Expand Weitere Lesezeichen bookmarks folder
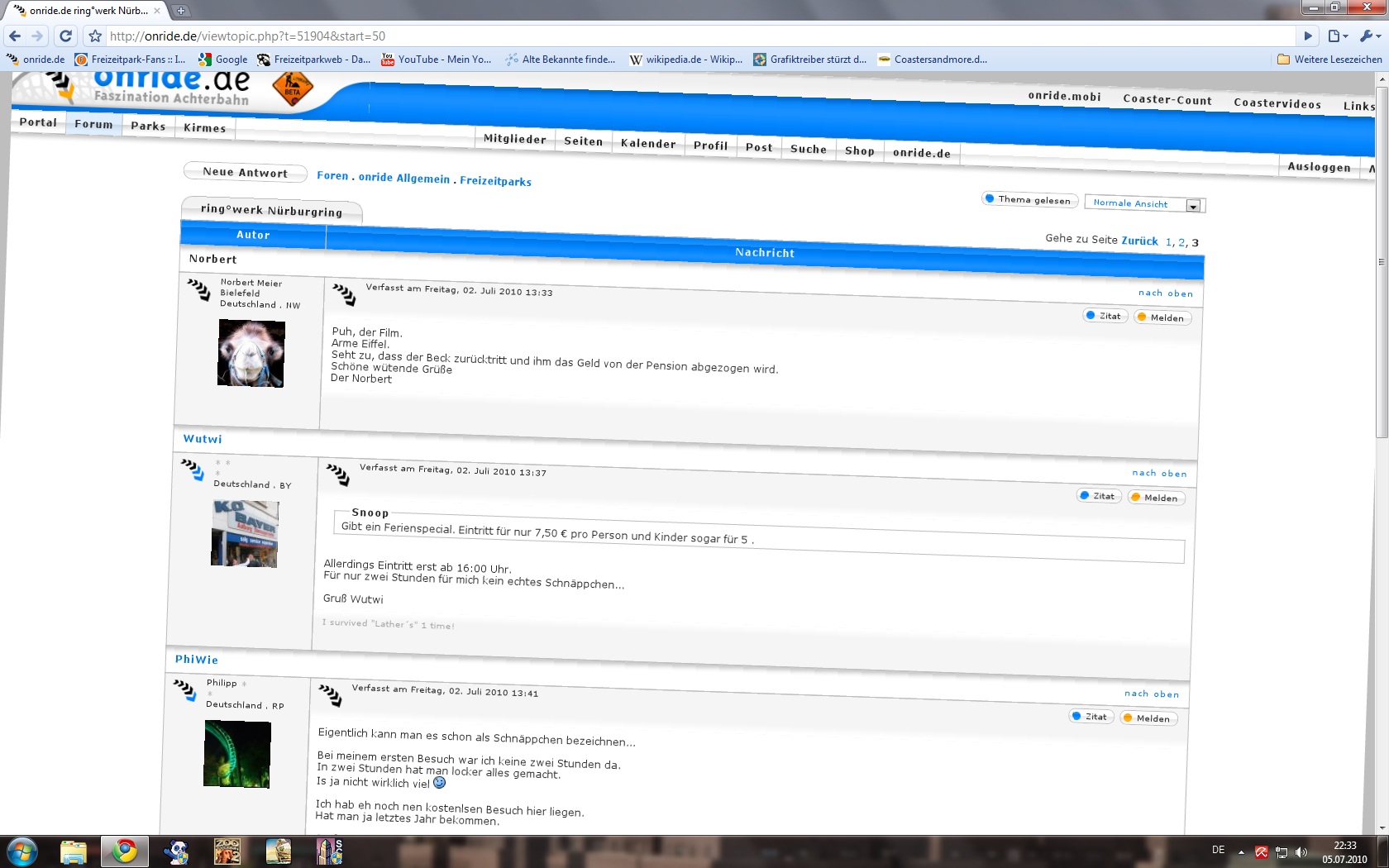 pos(1329,60)
